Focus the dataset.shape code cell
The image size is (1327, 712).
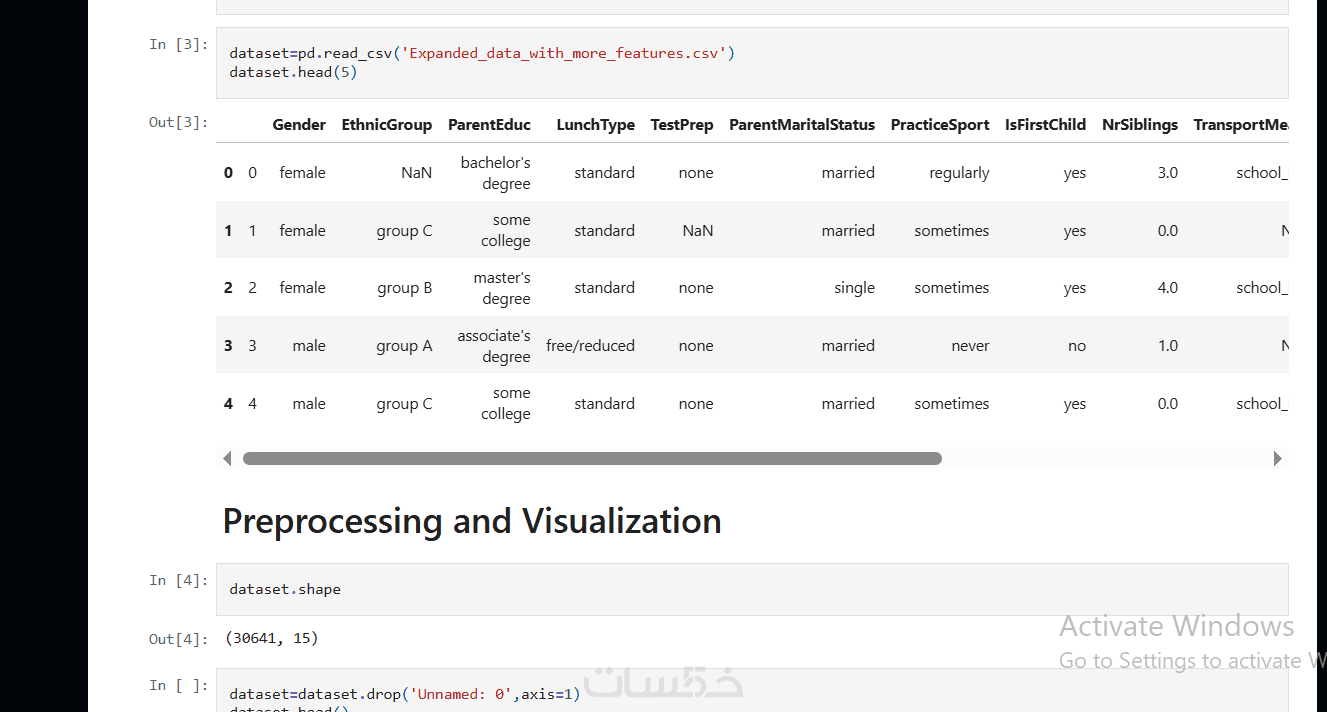click(751, 589)
